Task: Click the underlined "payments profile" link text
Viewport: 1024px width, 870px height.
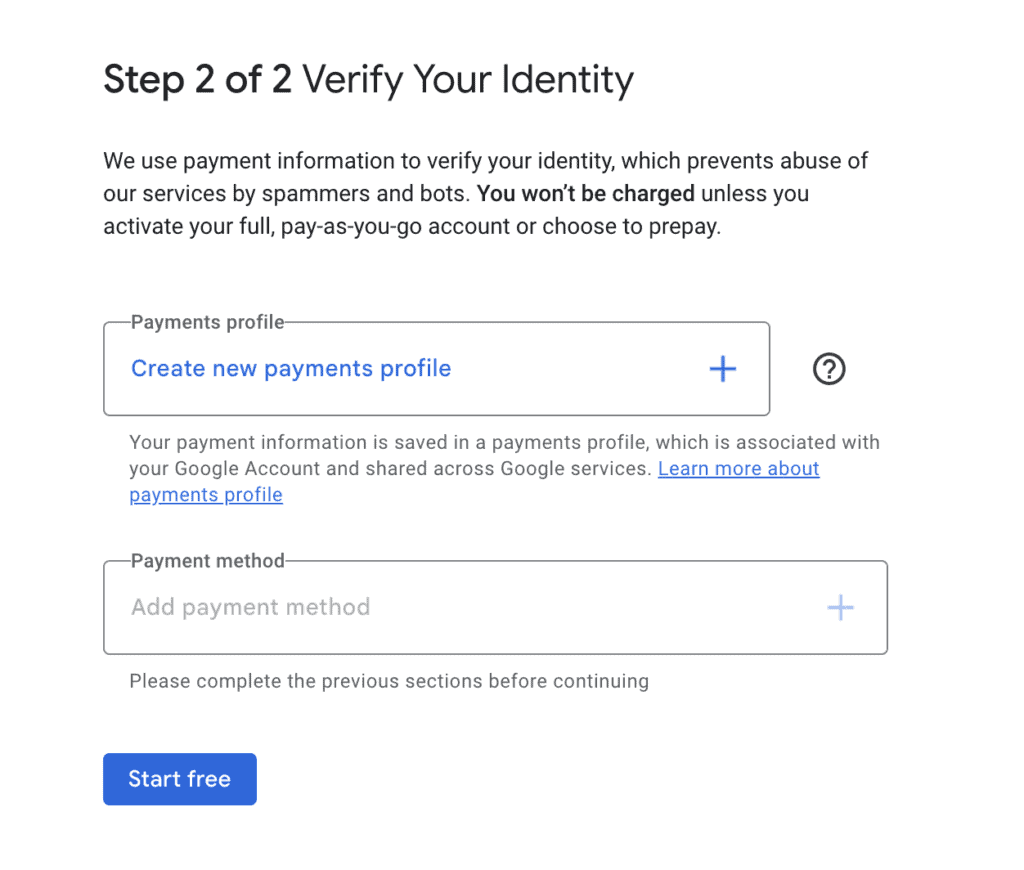Action: [x=205, y=494]
